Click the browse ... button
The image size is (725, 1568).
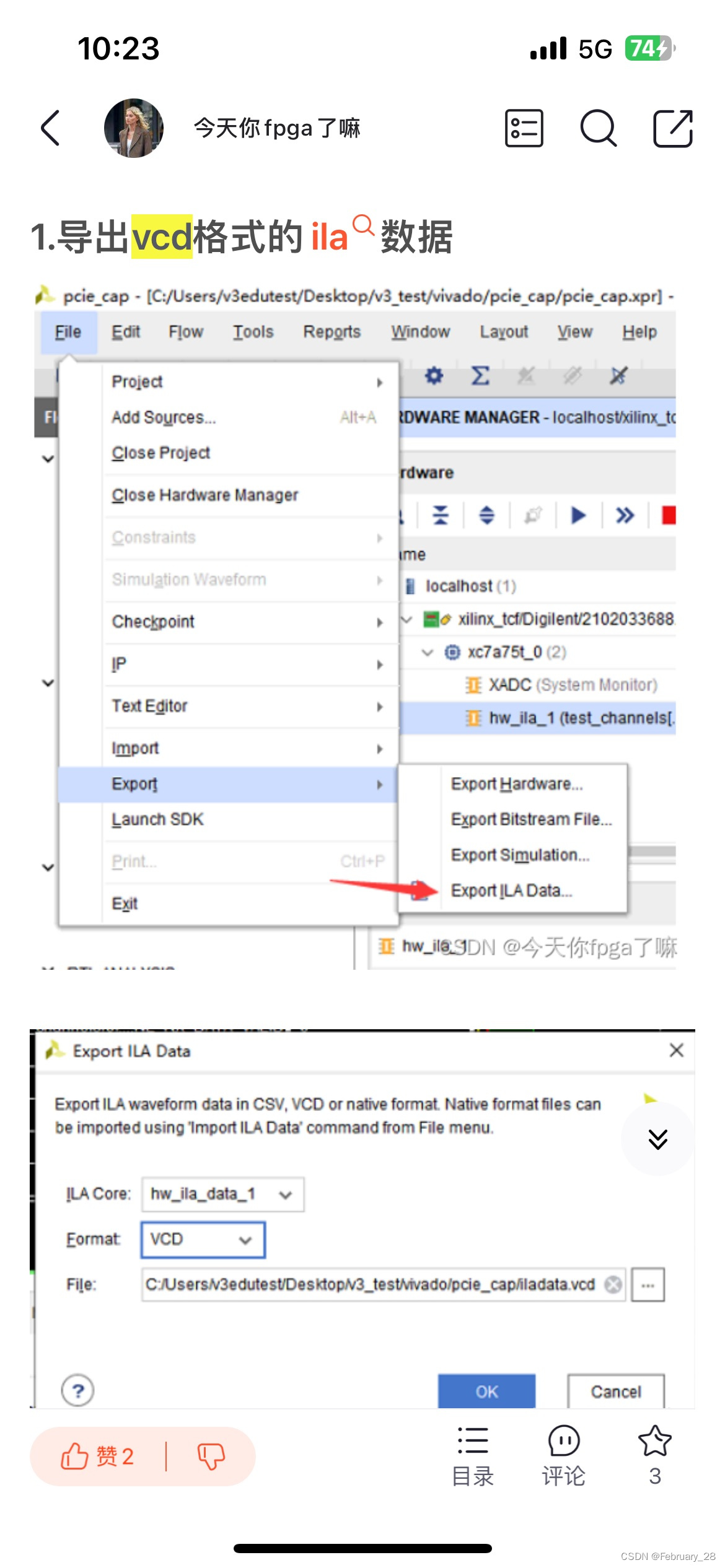point(648,1284)
